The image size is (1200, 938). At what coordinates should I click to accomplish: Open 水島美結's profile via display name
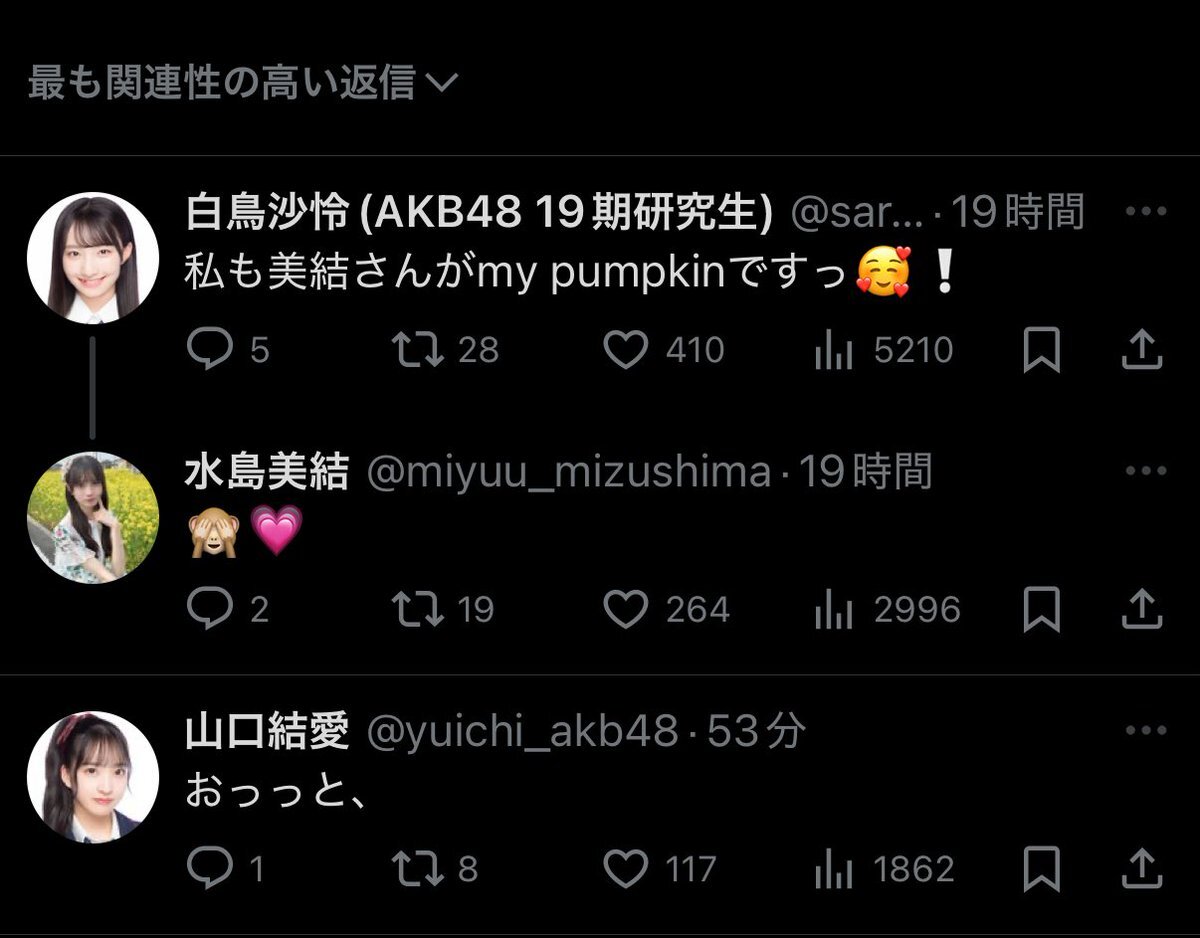point(266,472)
